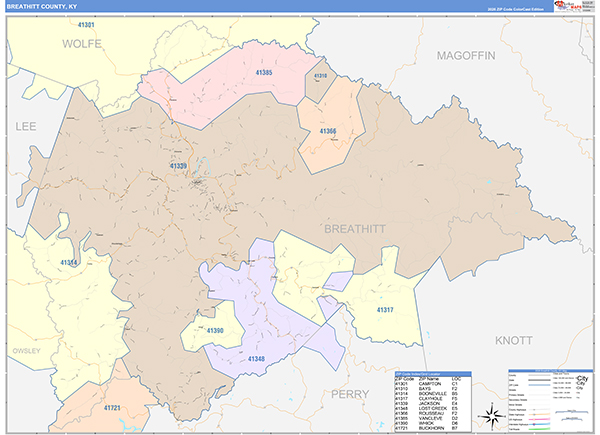600x435 pixels.
Task: Click the blue Interstate Highway legend line
Action: click(x=540, y=424)
